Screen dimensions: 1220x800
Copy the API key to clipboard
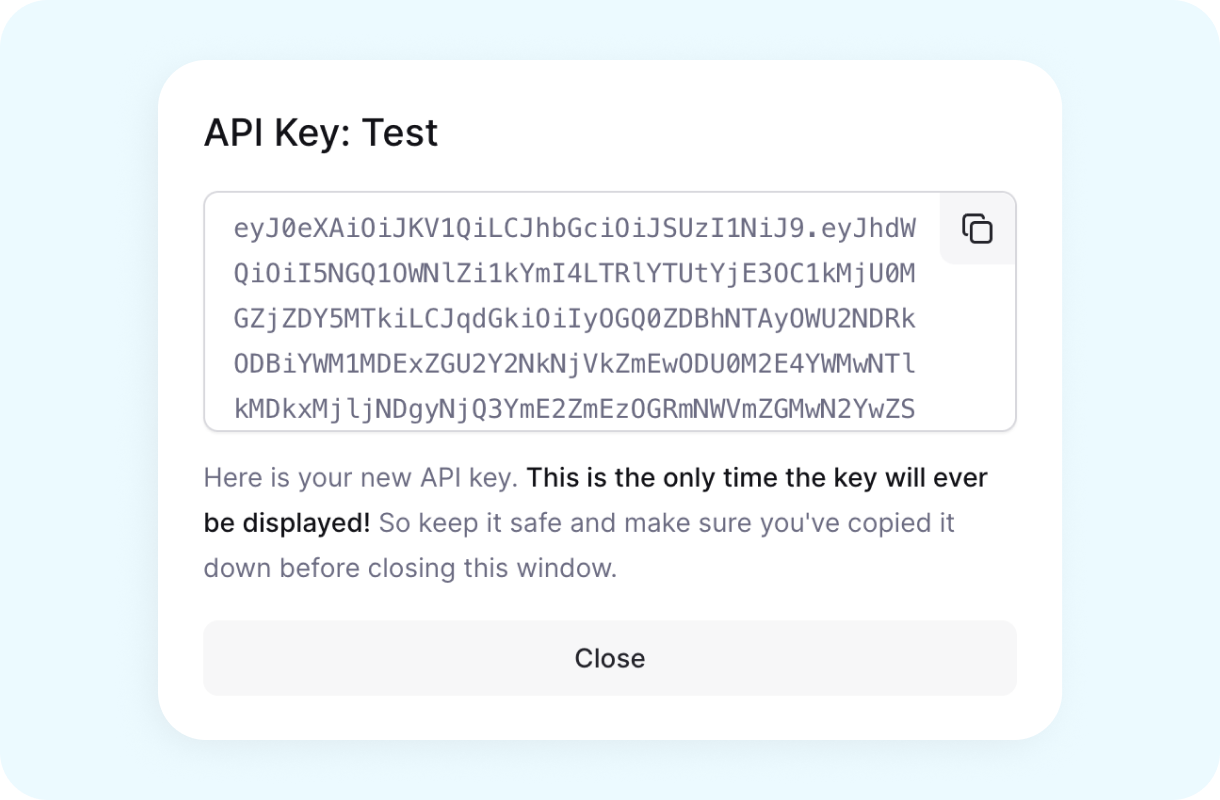click(x=977, y=229)
